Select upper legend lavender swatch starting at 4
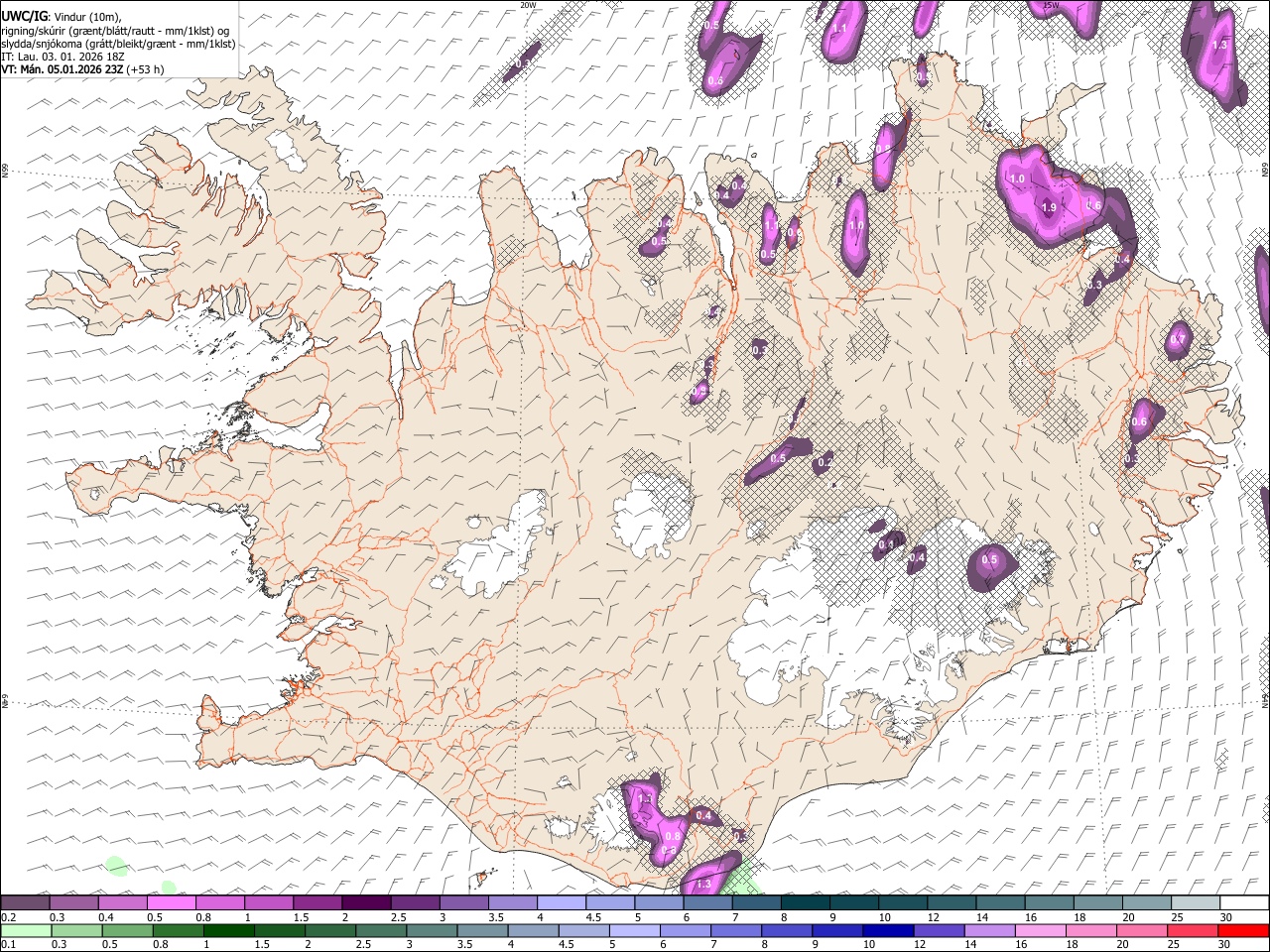The width and height of the screenshot is (1270, 952). click(562, 903)
